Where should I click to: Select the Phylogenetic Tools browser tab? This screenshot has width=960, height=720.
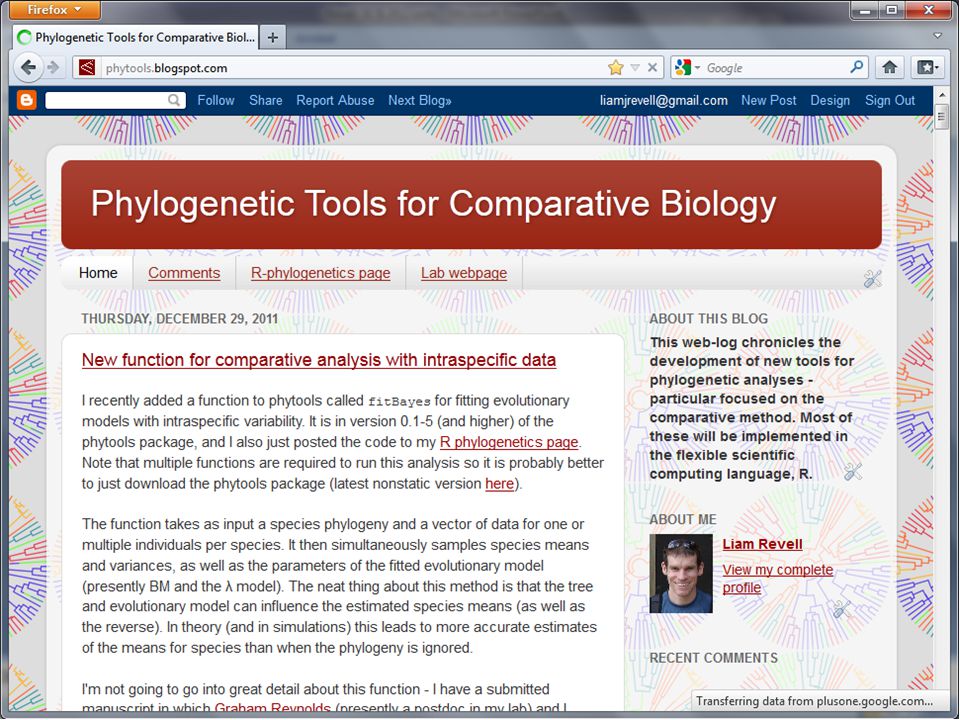[136, 37]
